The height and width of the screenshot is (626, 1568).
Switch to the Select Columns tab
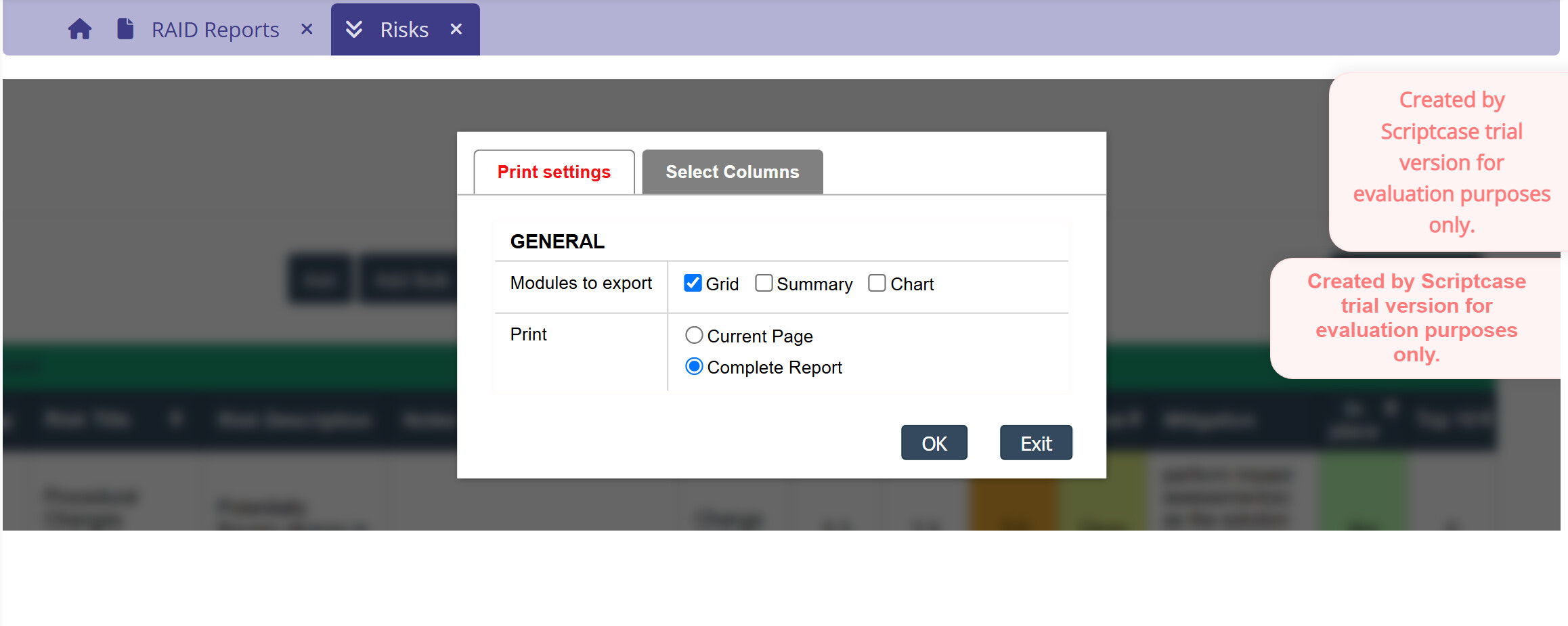pos(733,172)
